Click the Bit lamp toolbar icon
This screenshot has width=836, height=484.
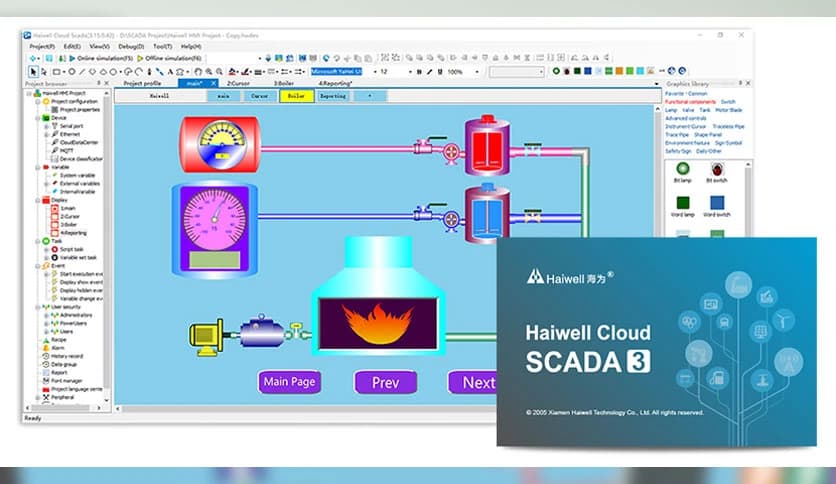tap(556, 71)
